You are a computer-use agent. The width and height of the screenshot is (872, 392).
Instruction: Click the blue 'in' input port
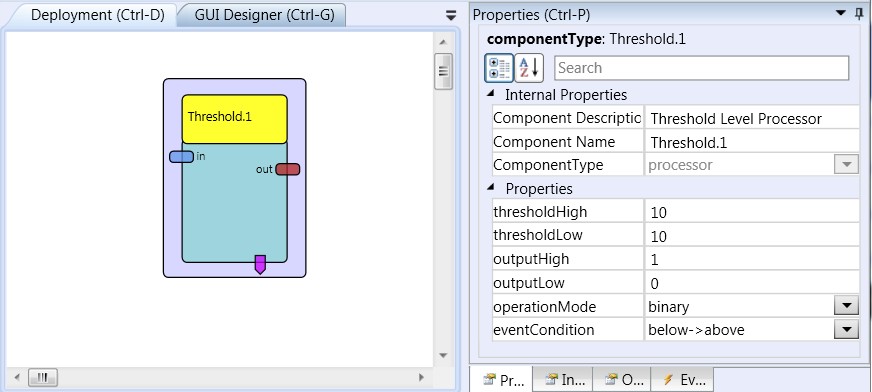181,157
